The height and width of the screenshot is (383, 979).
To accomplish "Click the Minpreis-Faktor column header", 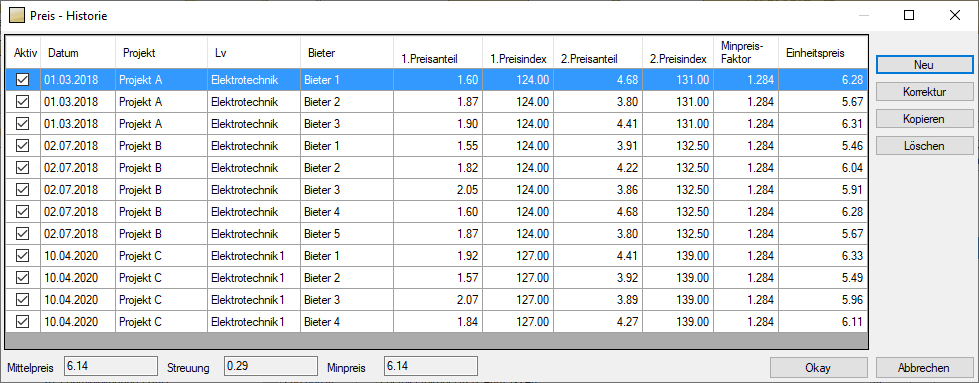I will [x=746, y=52].
